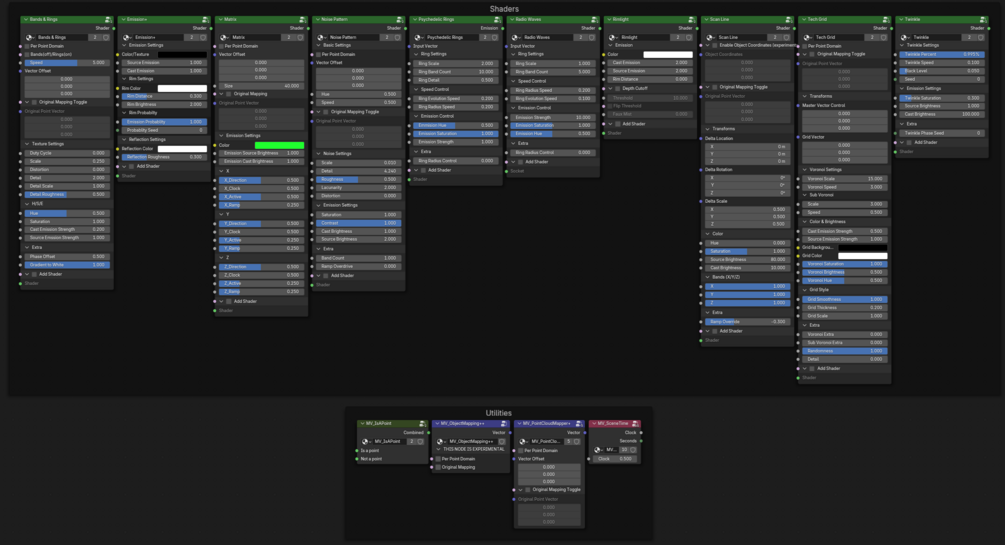
Task: Enable Per Point Domain in Tech Grid
Action: point(804,46)
